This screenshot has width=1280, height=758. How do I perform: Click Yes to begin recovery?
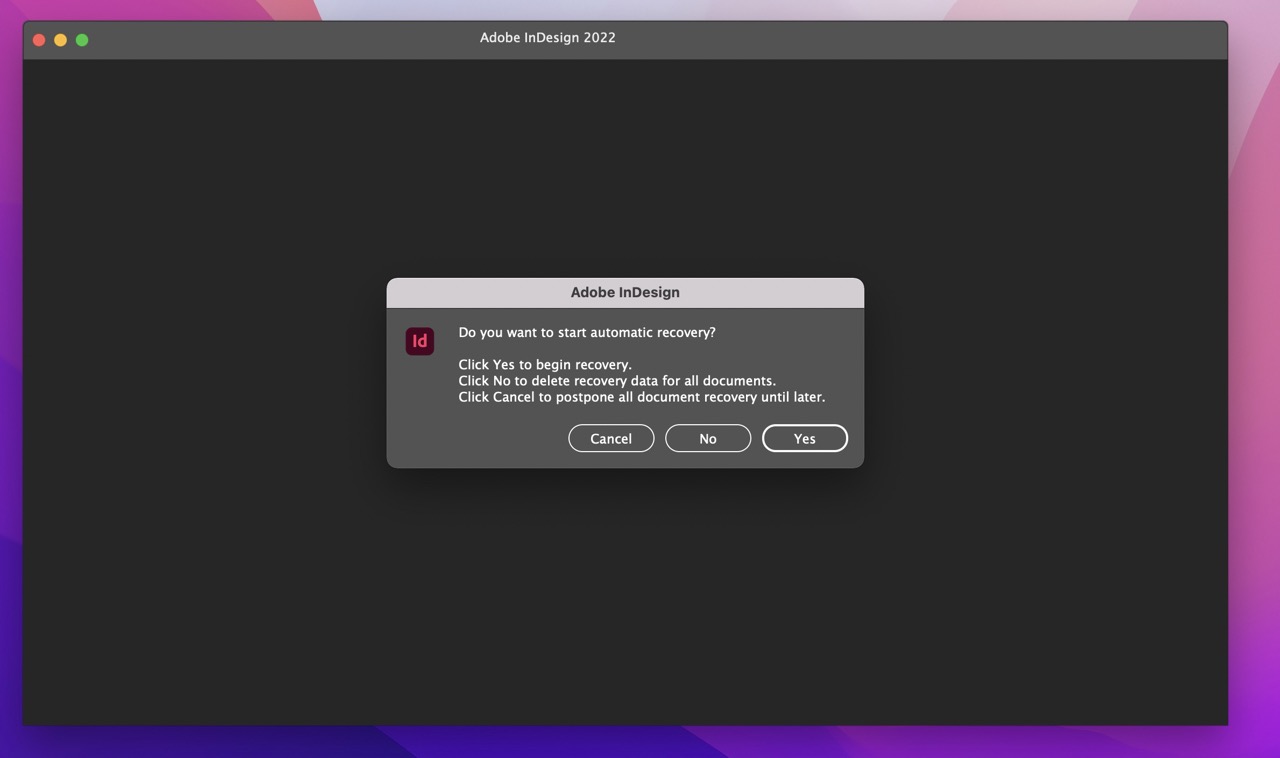804,438
